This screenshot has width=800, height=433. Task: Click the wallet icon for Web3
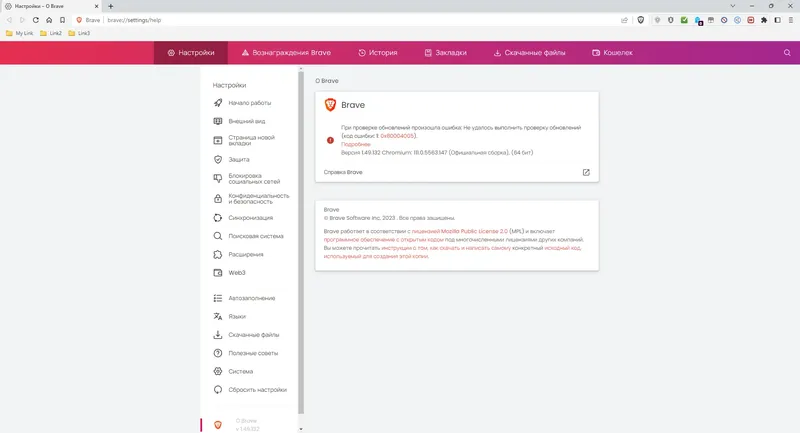click(218, 273)
